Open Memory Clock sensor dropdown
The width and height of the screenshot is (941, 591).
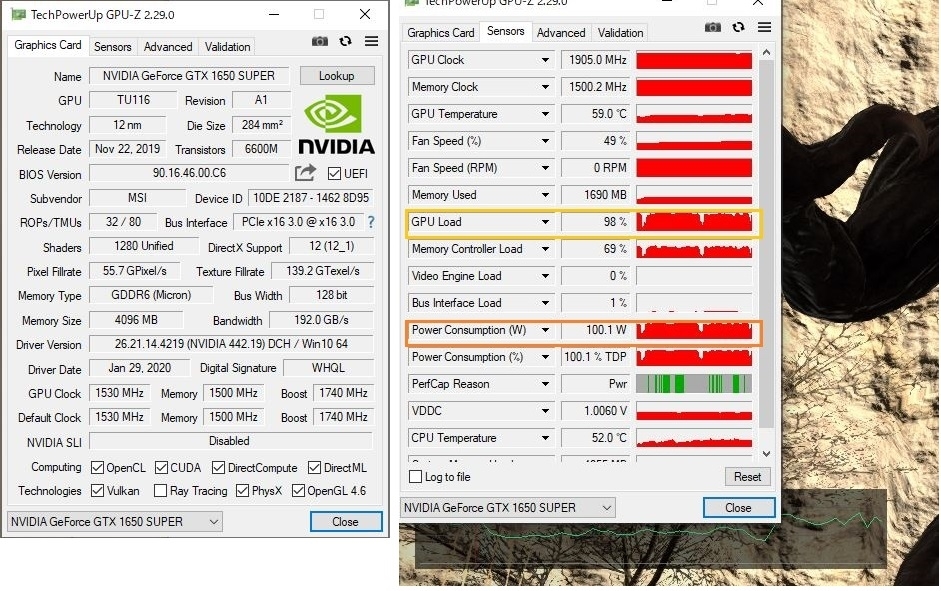click(545, 87)
